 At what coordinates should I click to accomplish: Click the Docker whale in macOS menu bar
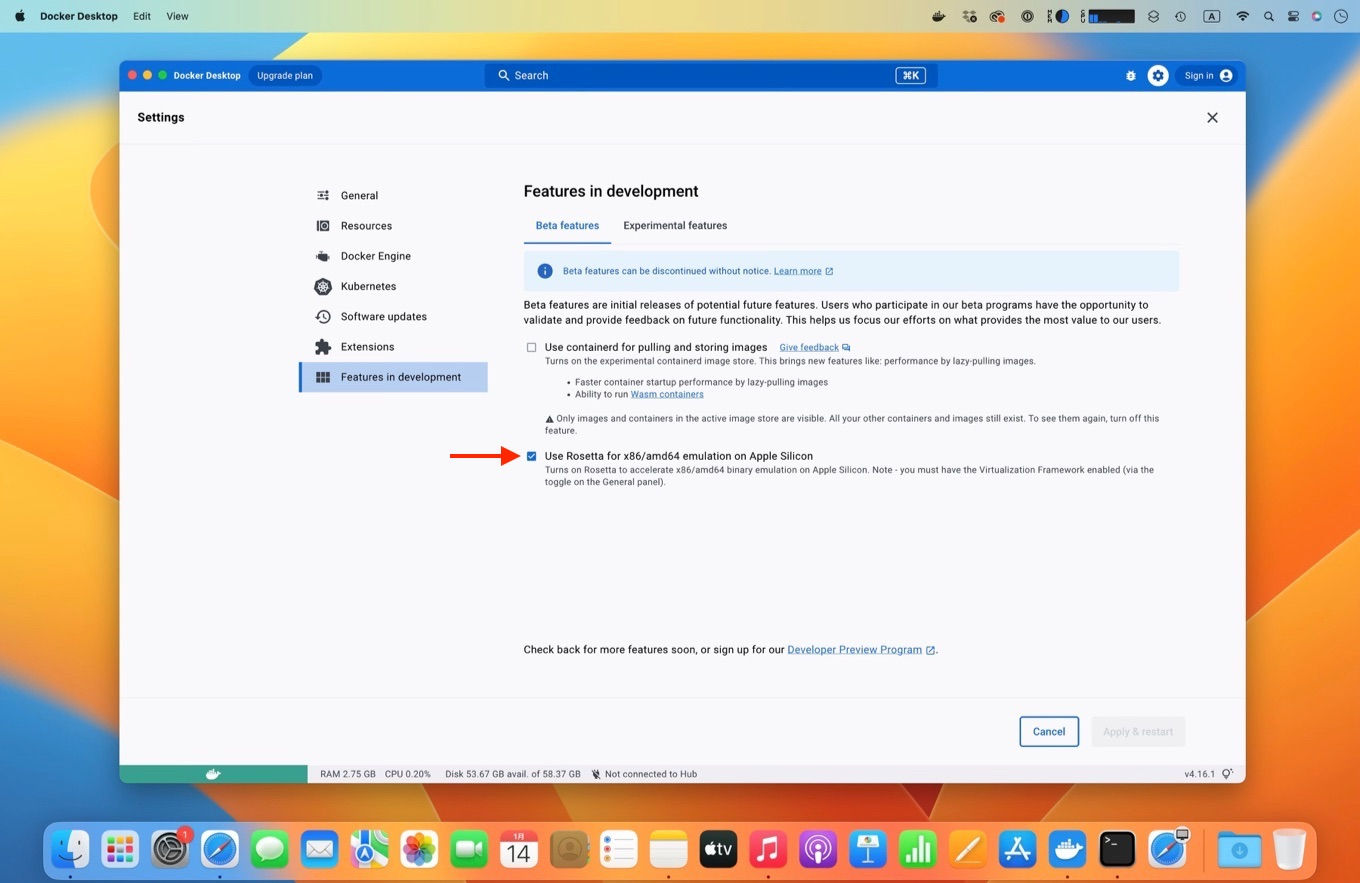(938, 16)
